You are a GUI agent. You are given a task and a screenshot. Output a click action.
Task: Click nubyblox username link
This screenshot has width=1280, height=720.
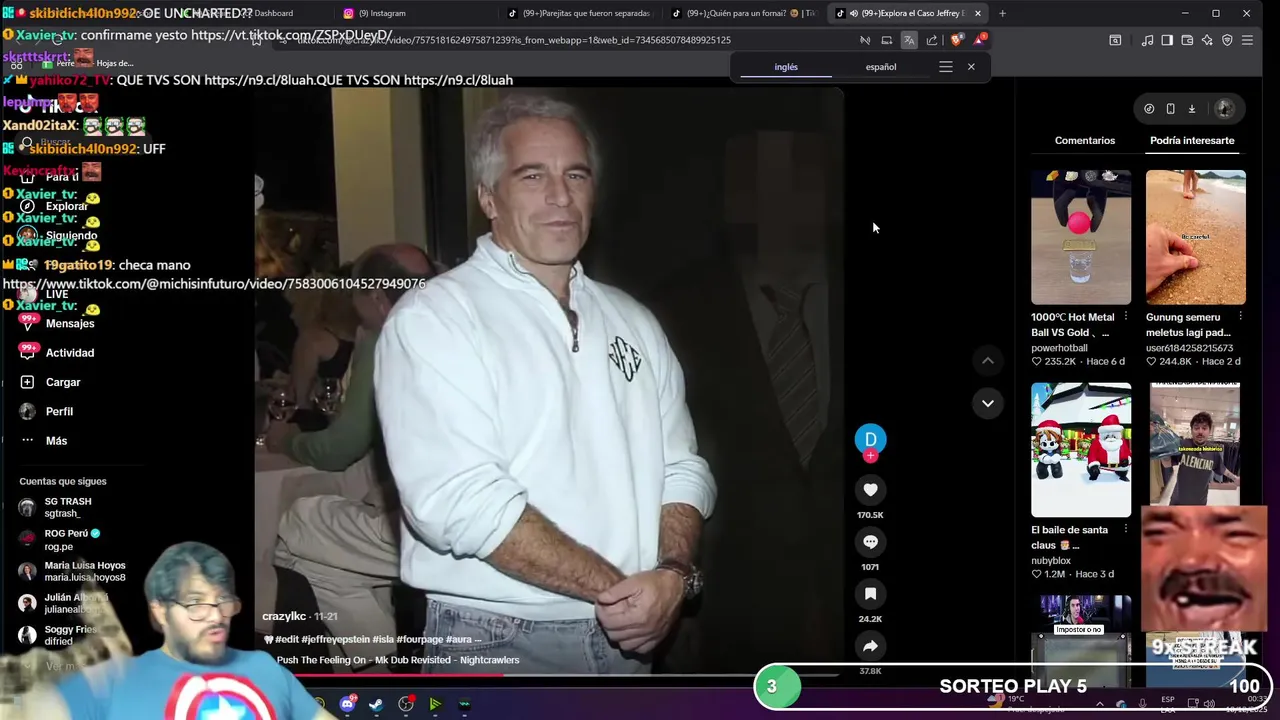tap(1052, 561)
